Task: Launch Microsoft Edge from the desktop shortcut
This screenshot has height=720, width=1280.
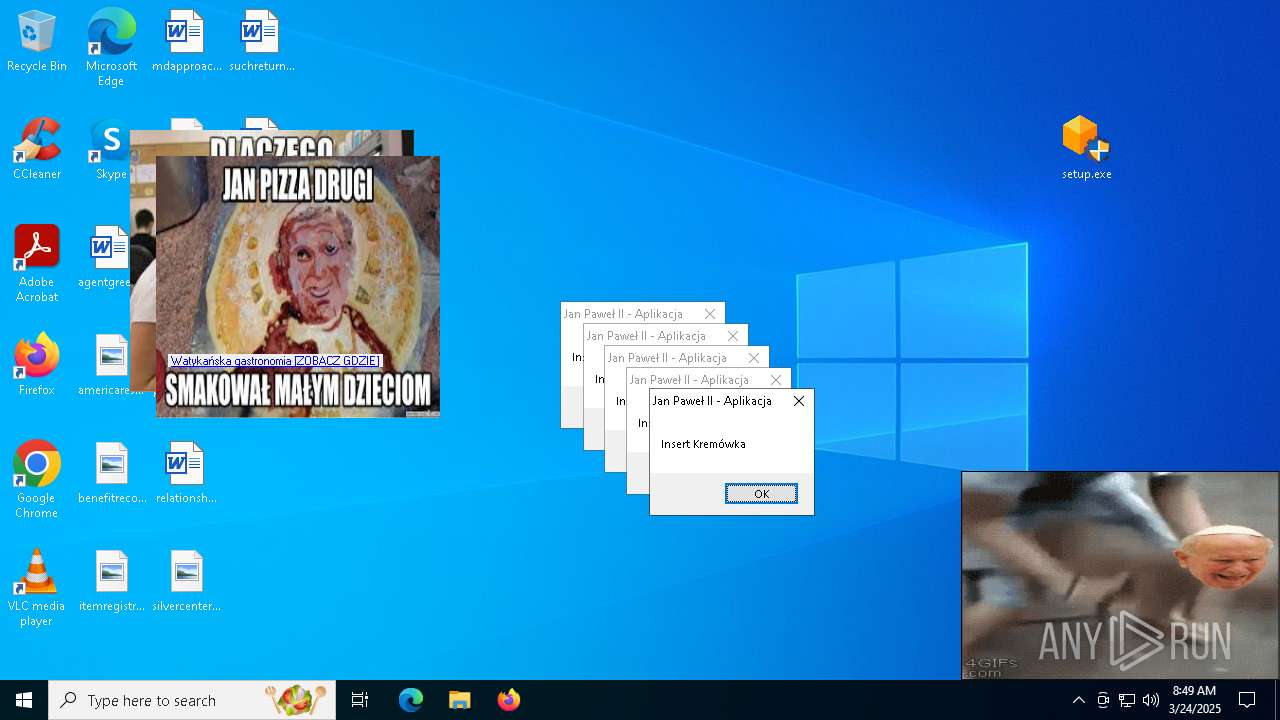Action: pyautogui.click(x=111, y=47)
